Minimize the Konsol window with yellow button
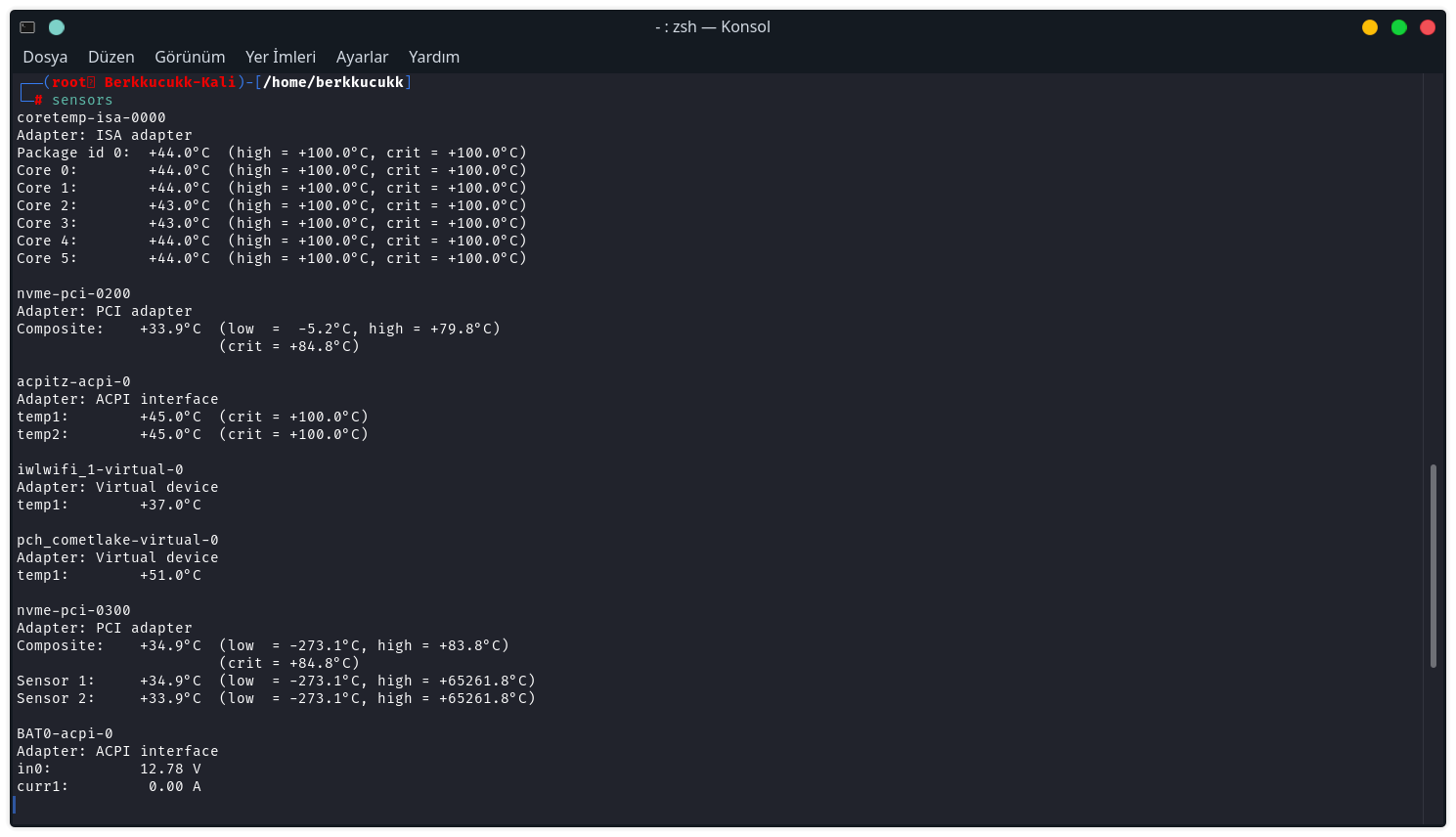1456x837 pixels. pyautogui.click(x=1370, y=27)
